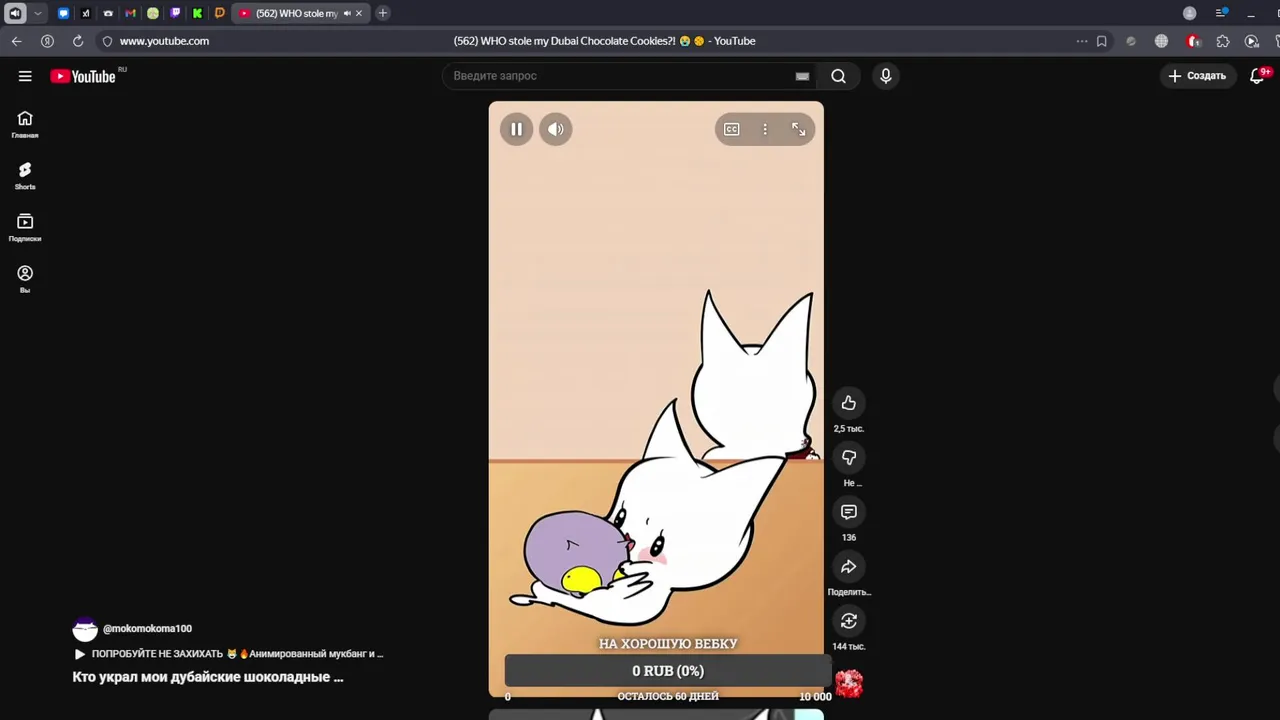
Task: Open the red sound thumbnail below the remix icon
Action: coord(849,684)
